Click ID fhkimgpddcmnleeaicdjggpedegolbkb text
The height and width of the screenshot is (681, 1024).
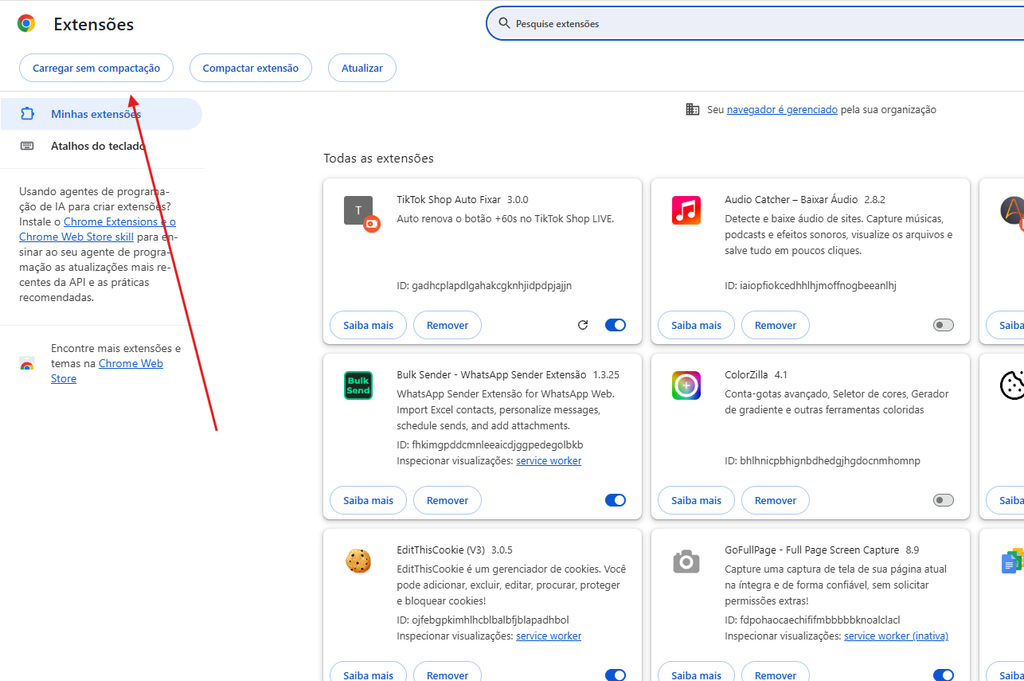point(490,445)
